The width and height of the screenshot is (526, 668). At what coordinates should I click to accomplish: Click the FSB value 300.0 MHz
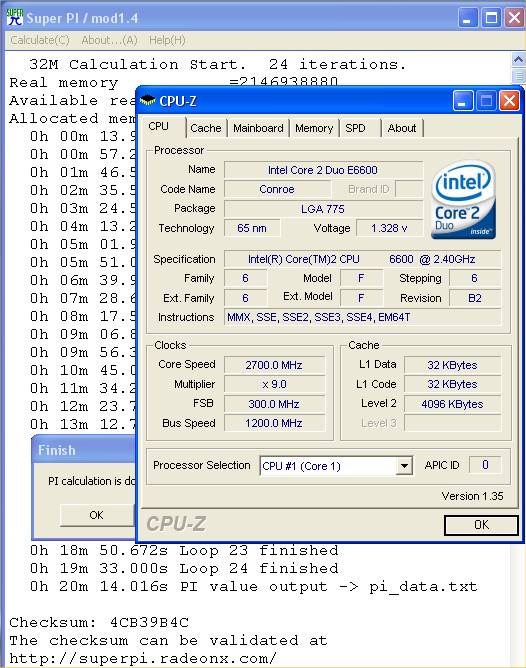coord(274,404)
